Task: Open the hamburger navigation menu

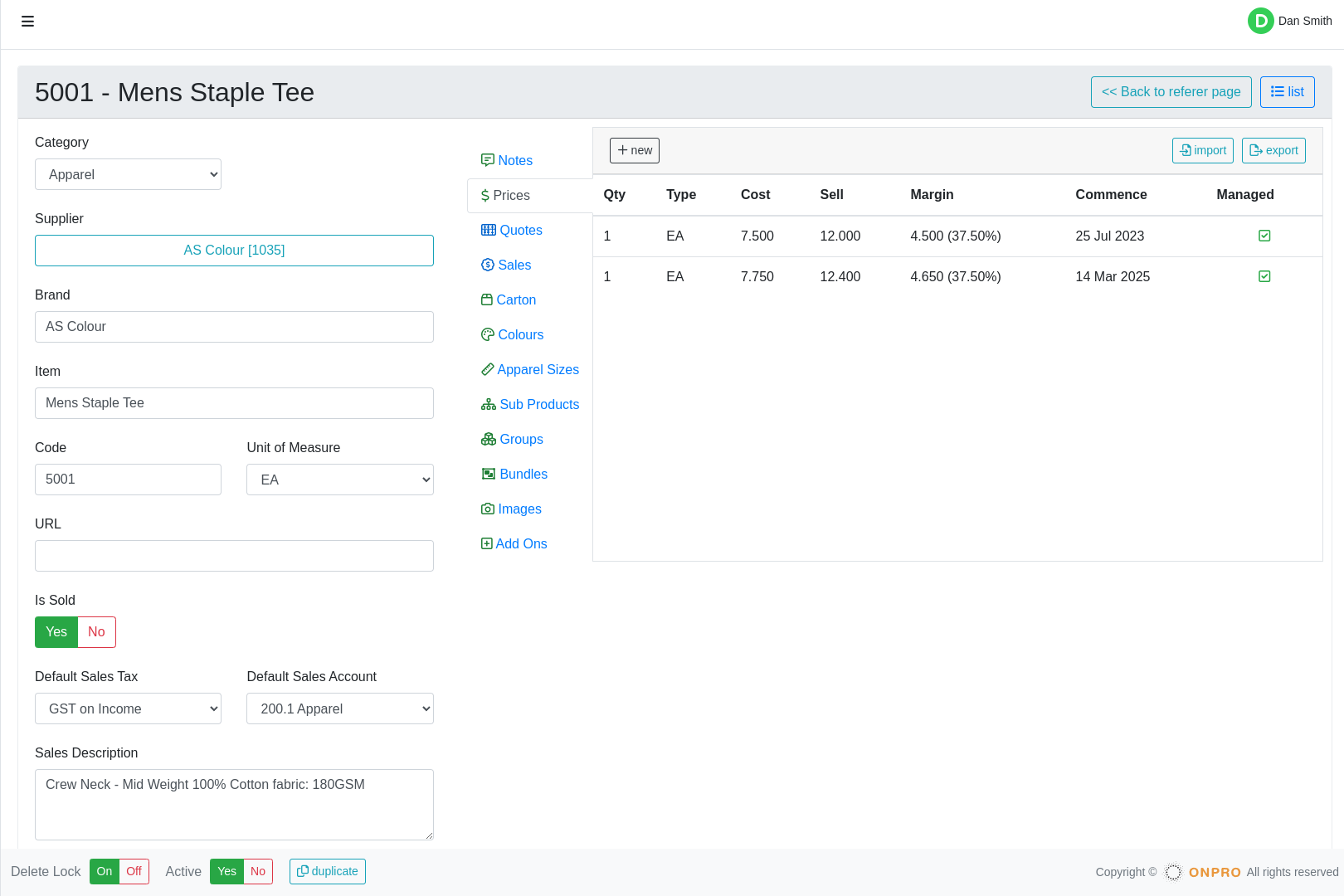Action: [27, 22]
